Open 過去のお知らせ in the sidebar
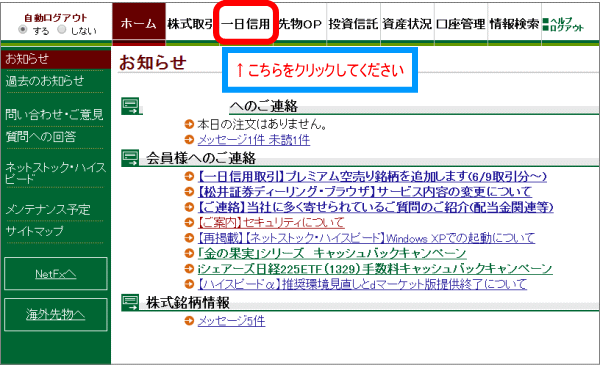This screenshot has width=600, height=365. (x=45, y=81)
